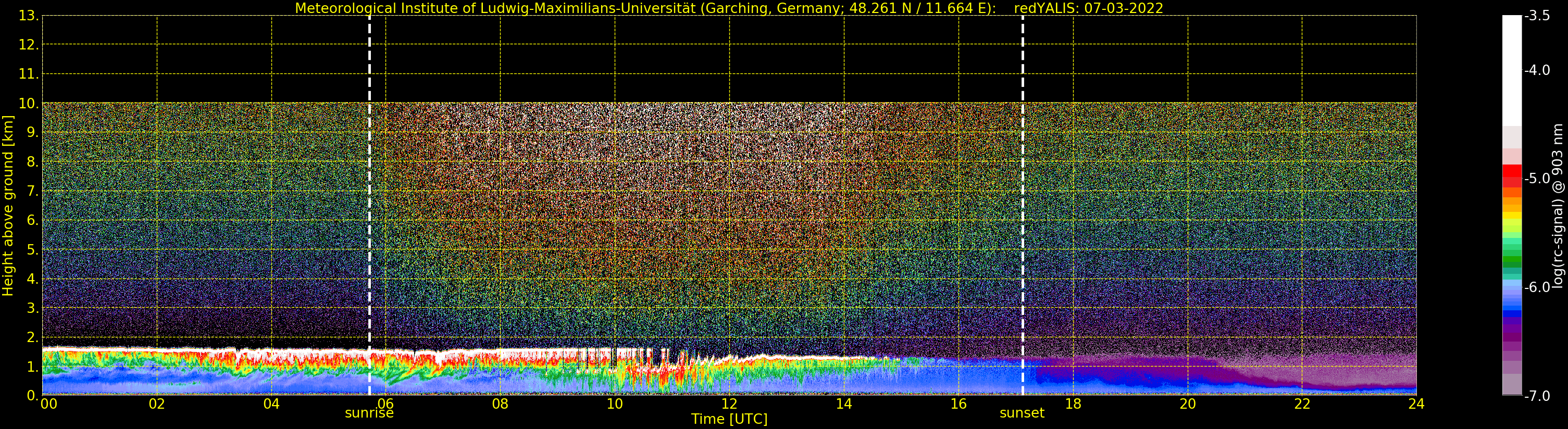
Task: Click the '10.' height tick label
Action: (29, 104)
